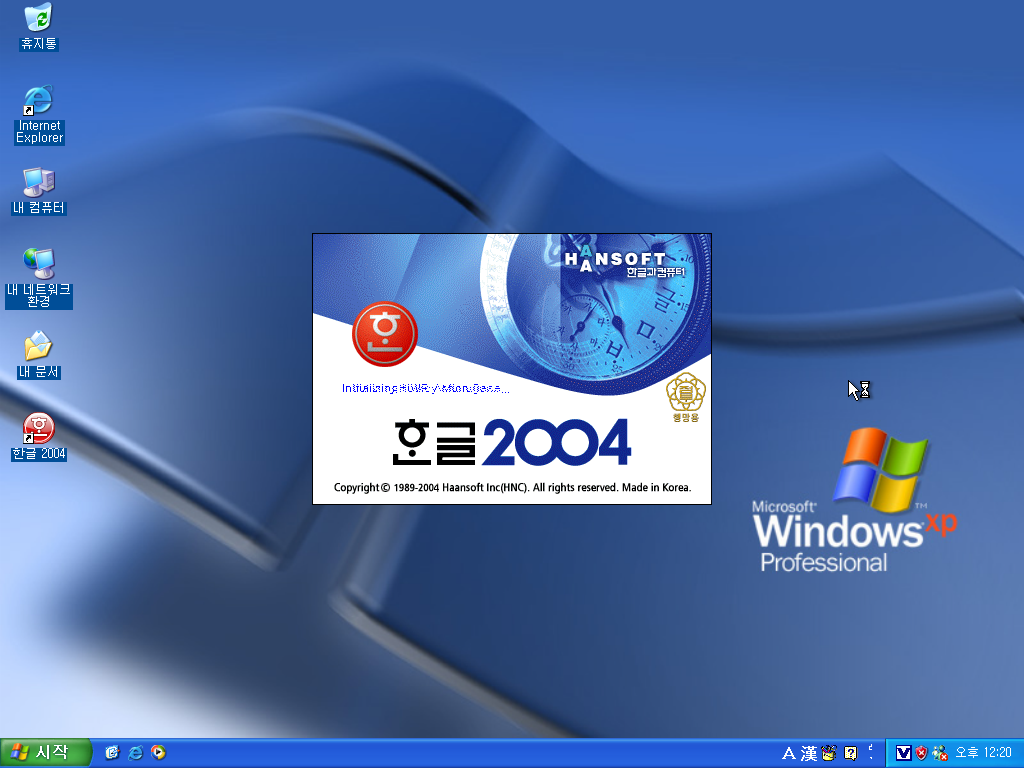Click the red 한 circle on splash
The image size is (1024, 768).
pos(385,334)
